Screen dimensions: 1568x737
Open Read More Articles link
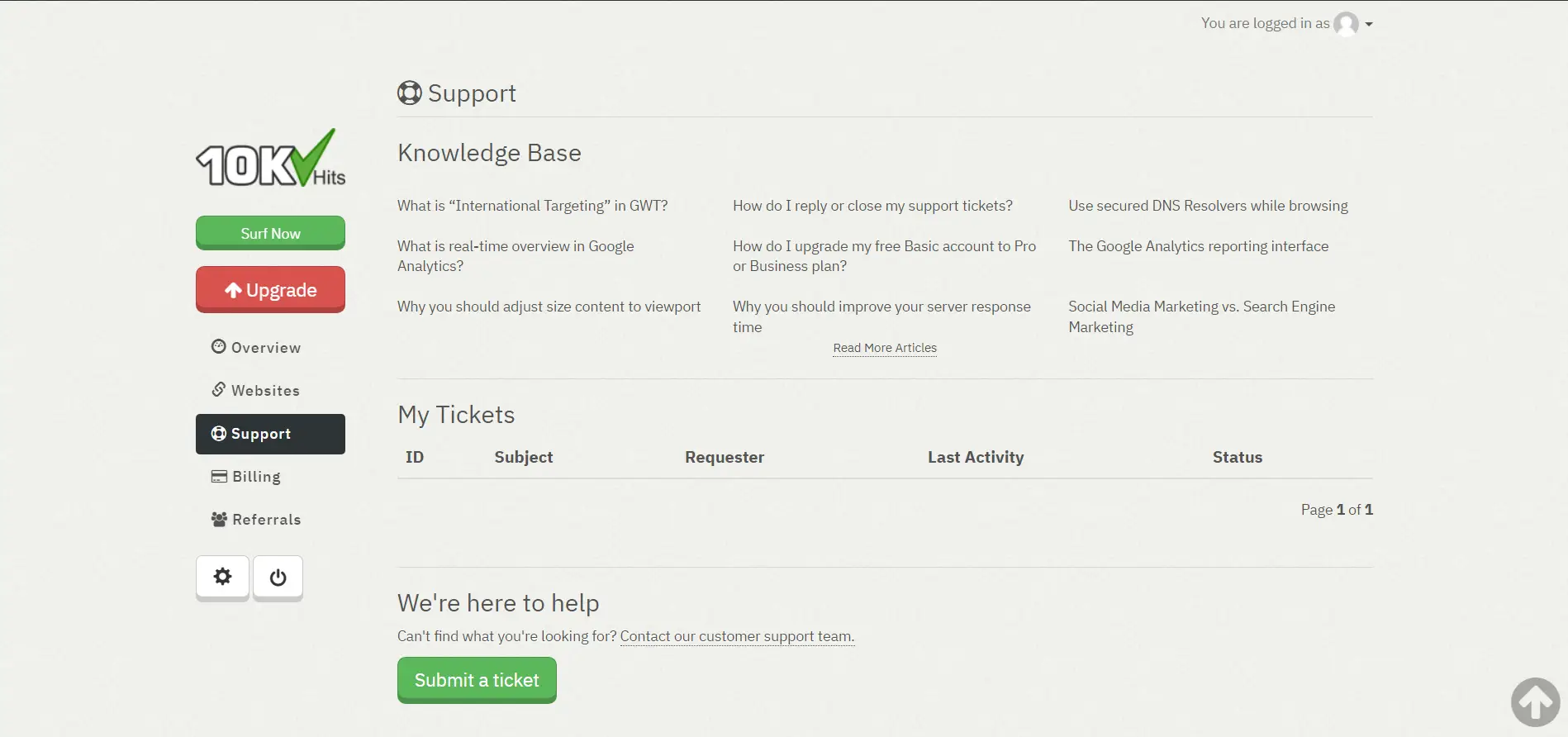885,348
